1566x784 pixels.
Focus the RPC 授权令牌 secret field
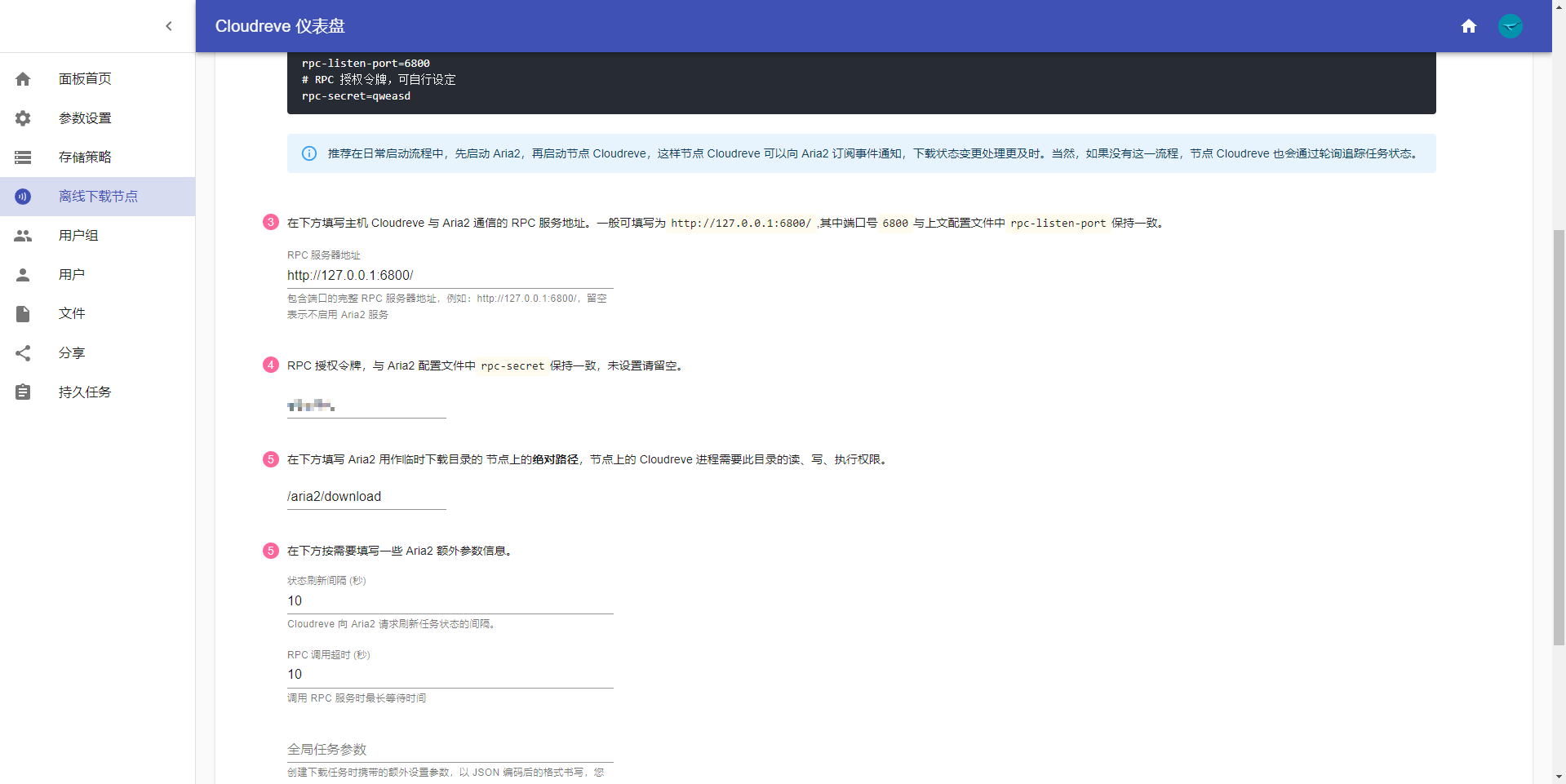366,405
